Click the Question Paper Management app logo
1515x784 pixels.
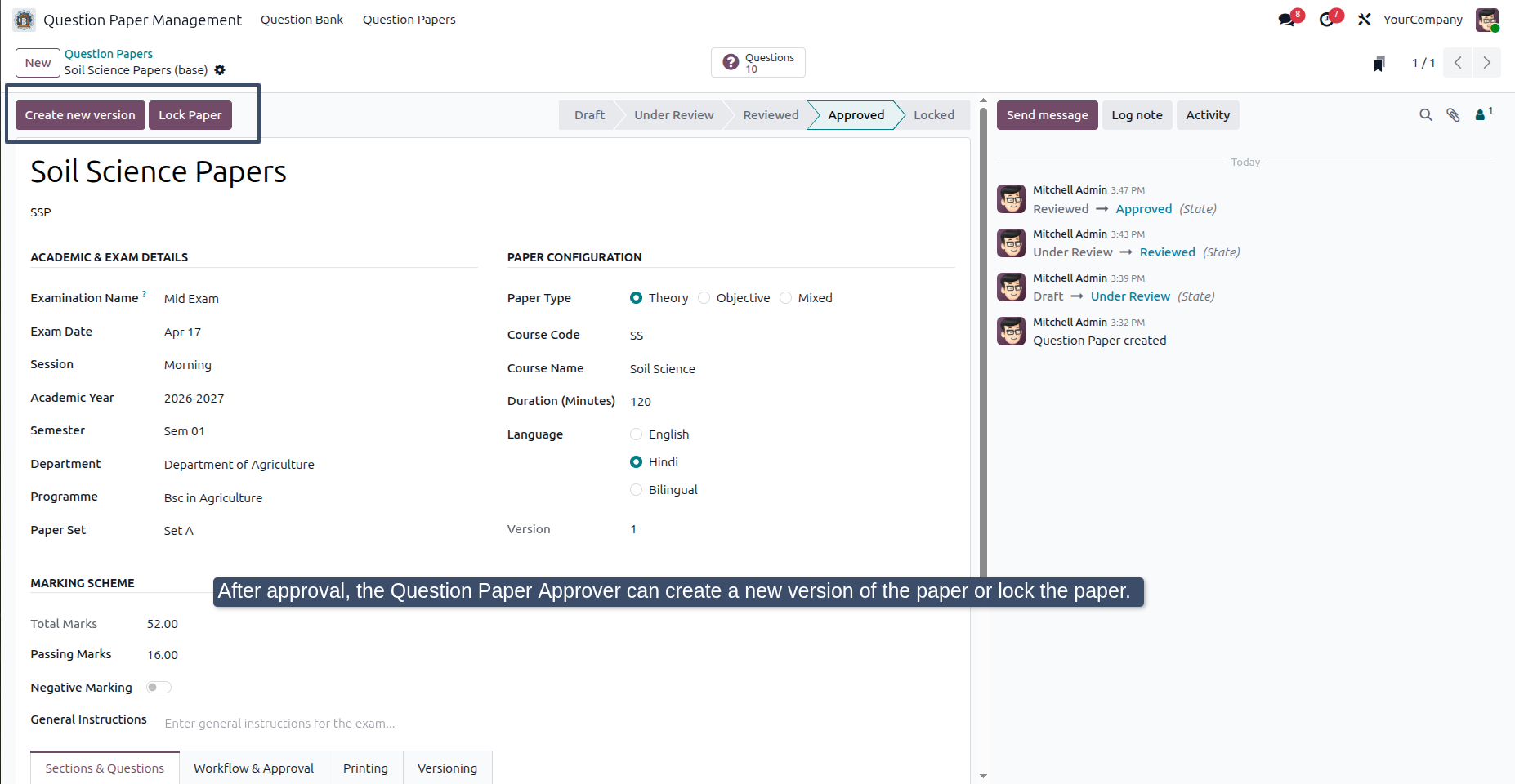25,20
